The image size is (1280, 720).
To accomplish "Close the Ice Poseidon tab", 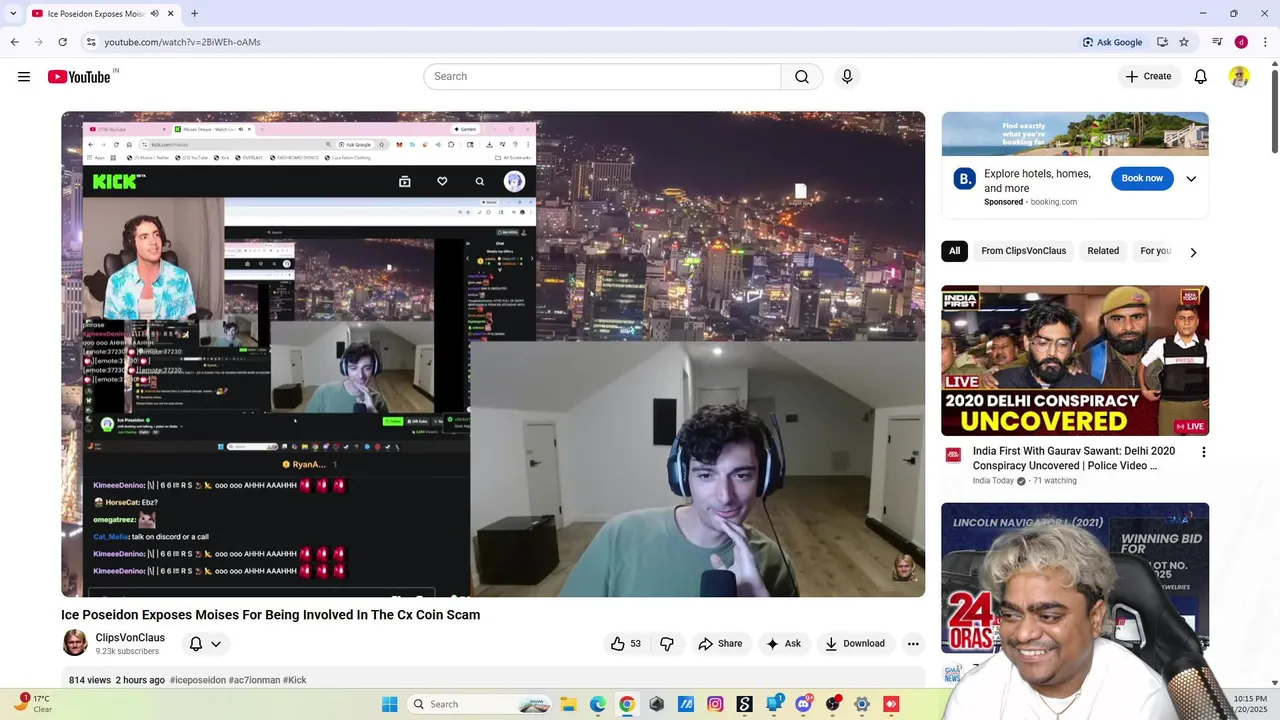I will coord(171,13).
